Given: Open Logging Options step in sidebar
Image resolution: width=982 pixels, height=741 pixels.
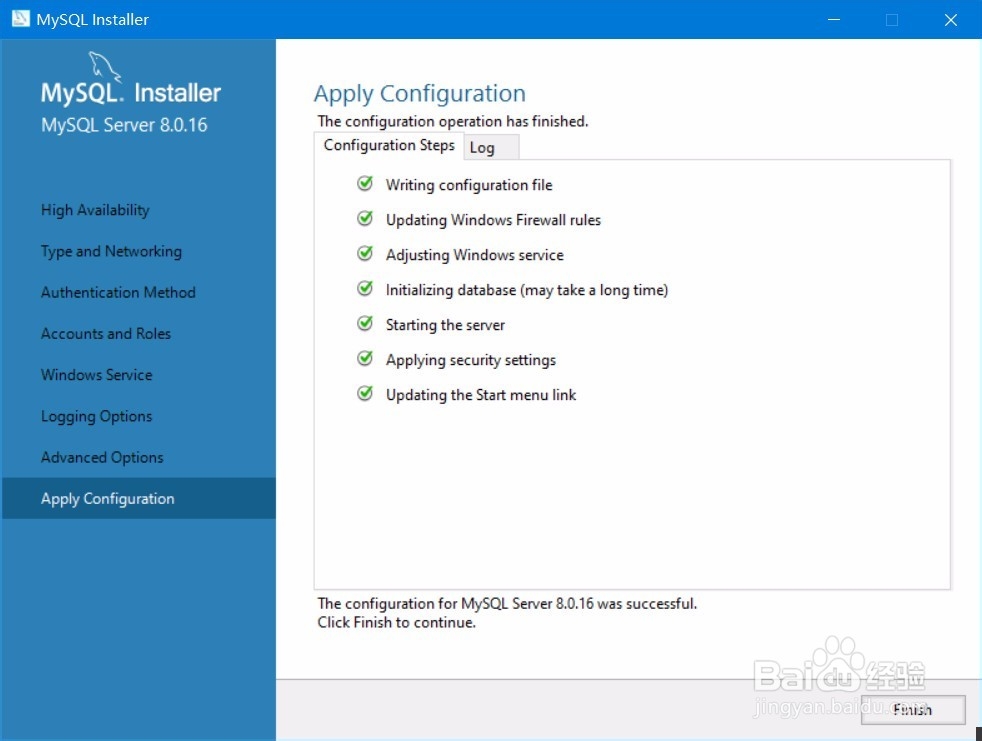Looking at the screenshot, I should (x=96, y=417).
